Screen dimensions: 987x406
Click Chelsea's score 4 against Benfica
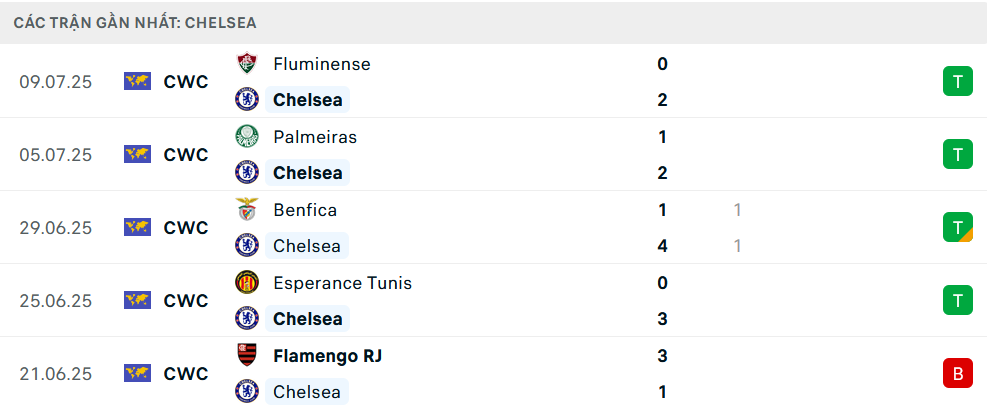662,245
